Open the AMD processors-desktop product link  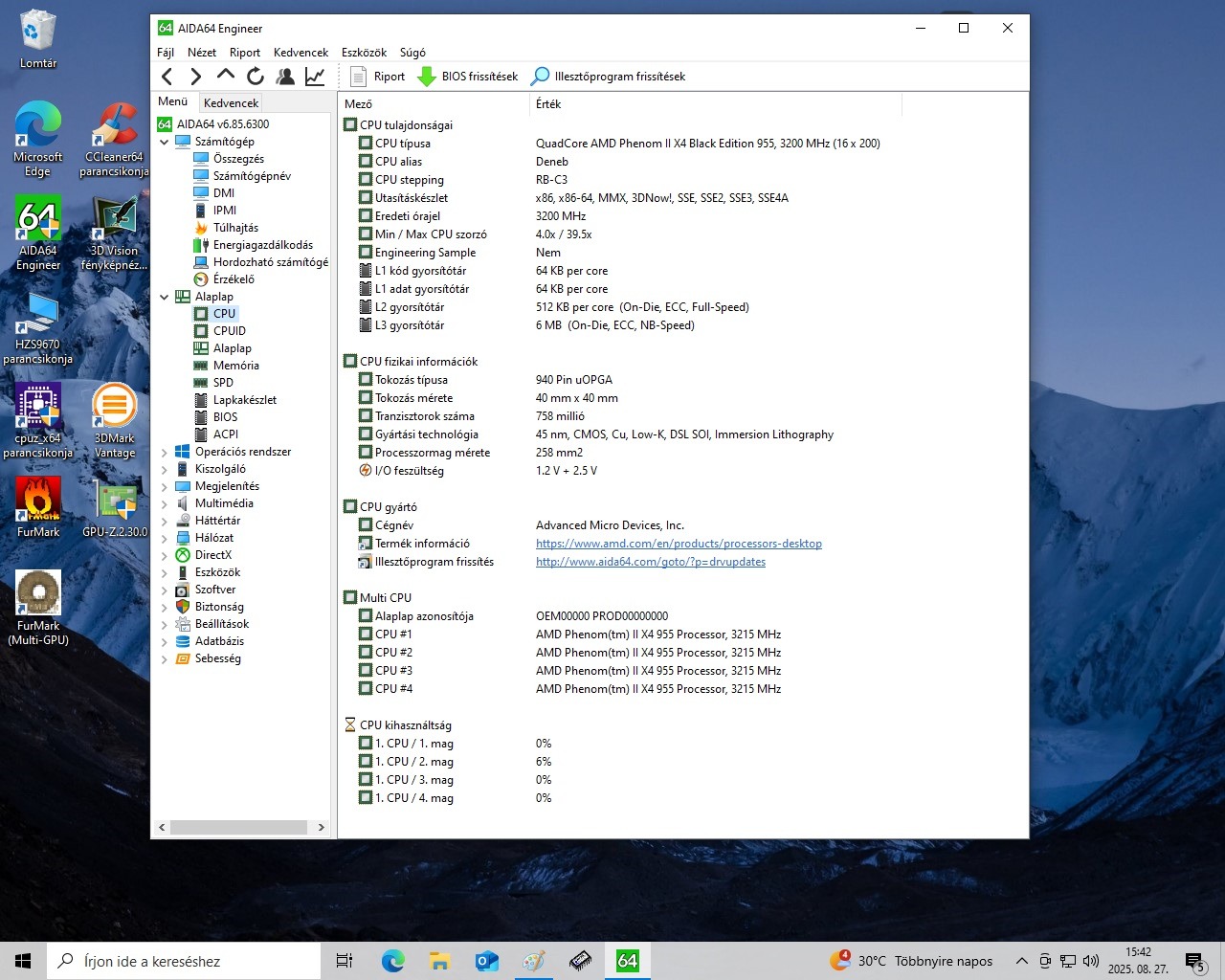tap(679, 544)
